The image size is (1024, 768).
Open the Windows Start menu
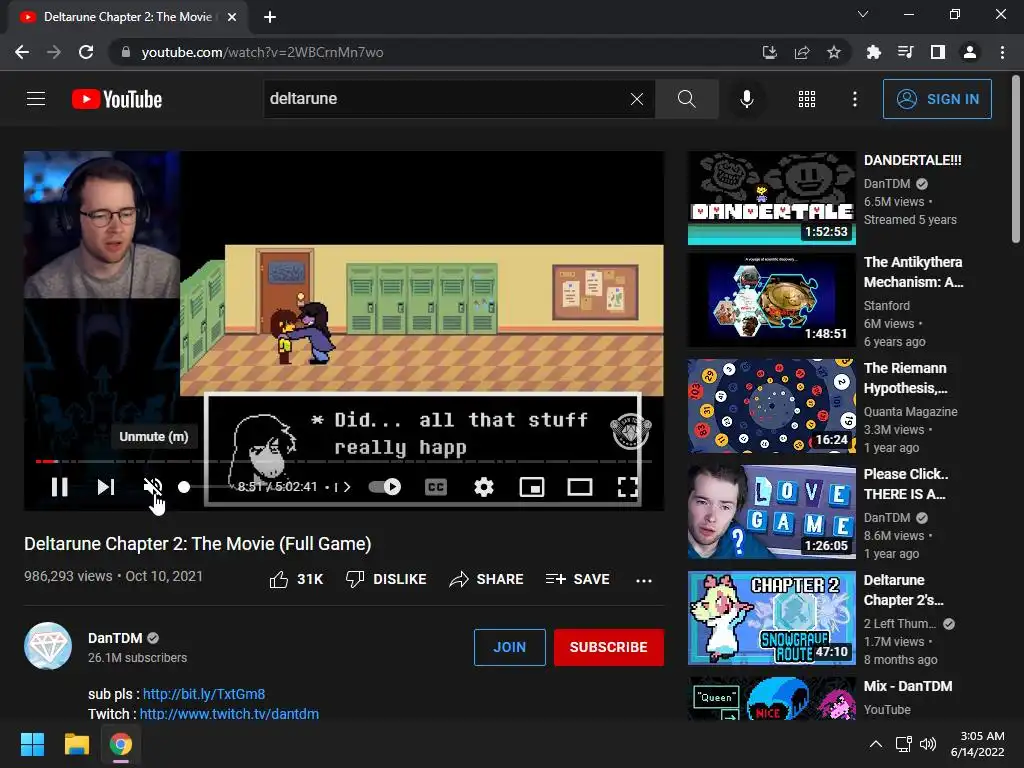[x=32, y=744]
